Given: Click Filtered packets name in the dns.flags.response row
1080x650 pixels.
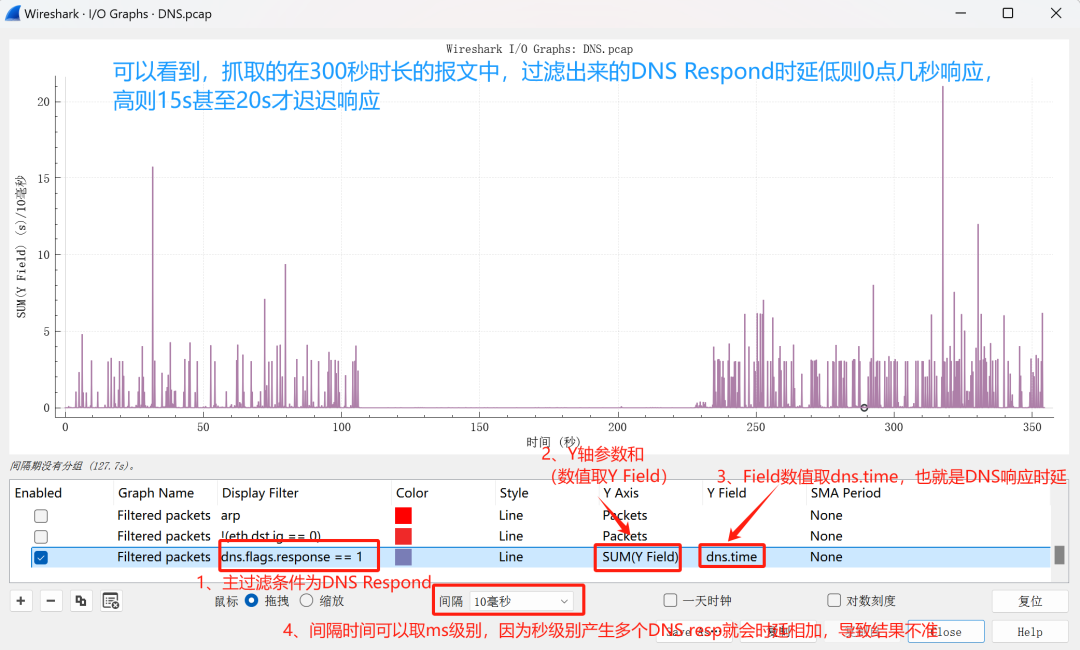Looking at the screenshot, I should (x=164, y=557).
